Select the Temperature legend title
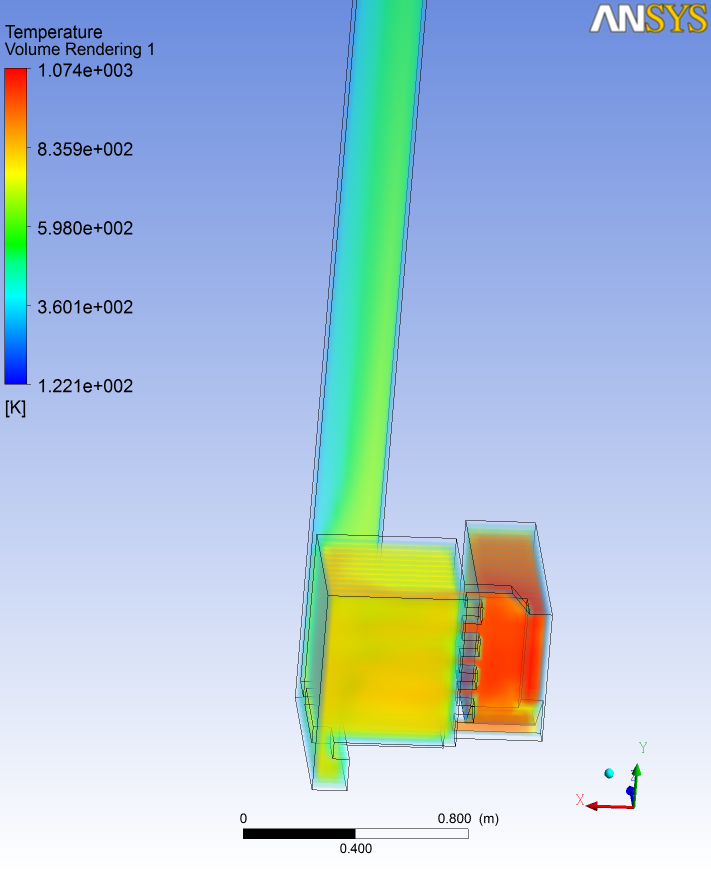 point(53,33)
